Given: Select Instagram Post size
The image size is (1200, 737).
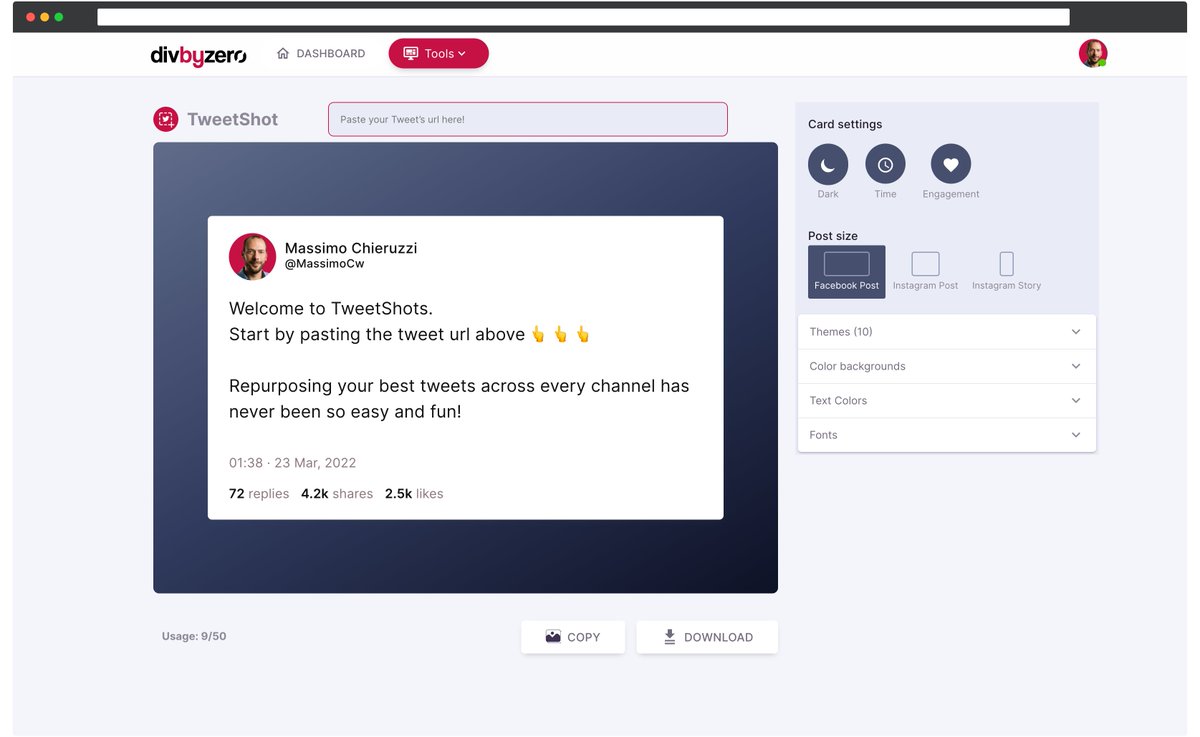Looking at the screenshot, I should pyautogui.click(x=925, y=272).
